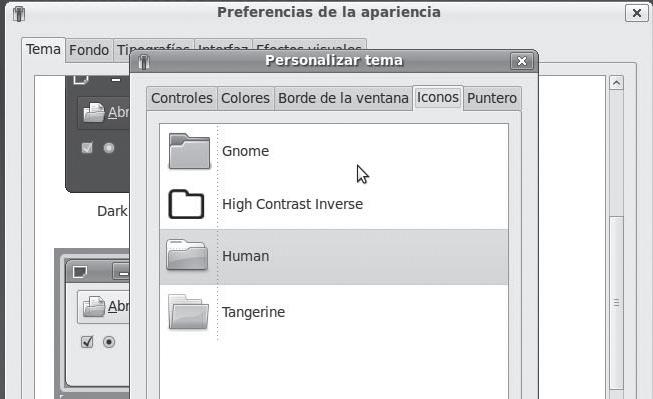Choose the High Contrast Inverse folder icon

[x=186, y=204]
